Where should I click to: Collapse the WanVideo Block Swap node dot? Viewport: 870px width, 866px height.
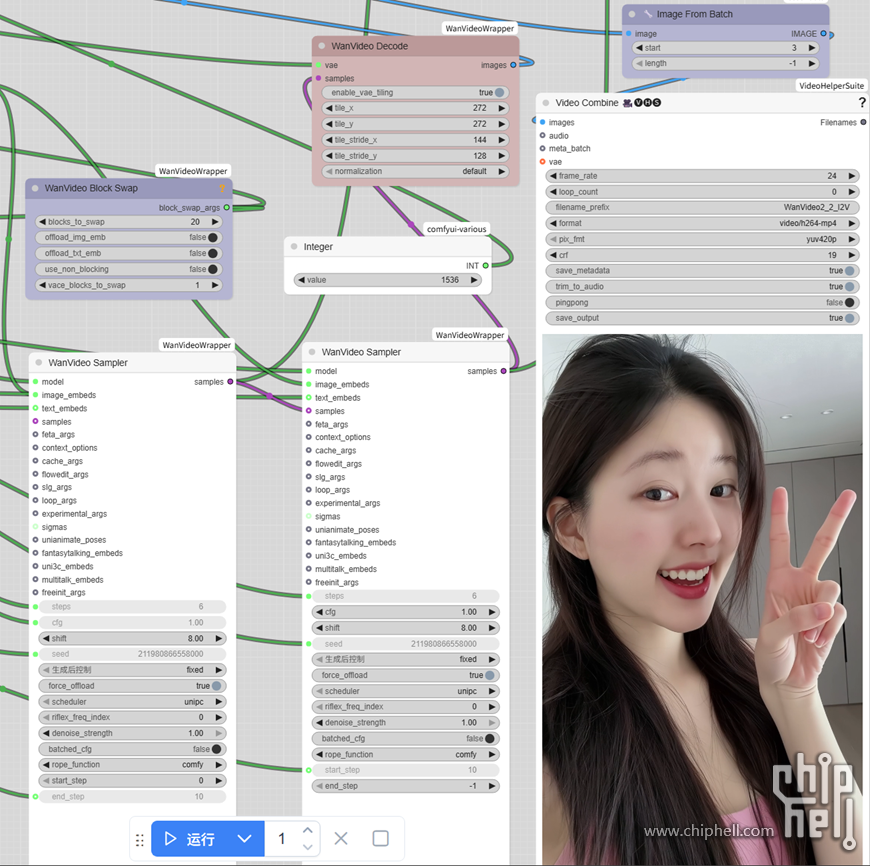click(x=35, y=188)
